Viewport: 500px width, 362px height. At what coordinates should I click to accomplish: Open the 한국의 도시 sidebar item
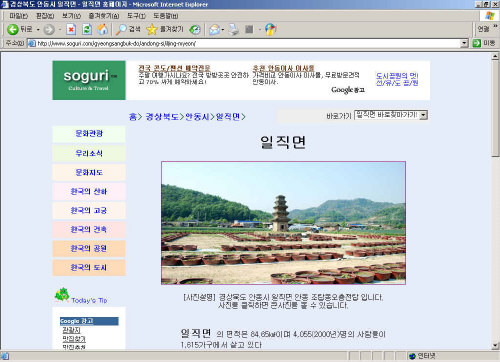click(x=89, y=267)
